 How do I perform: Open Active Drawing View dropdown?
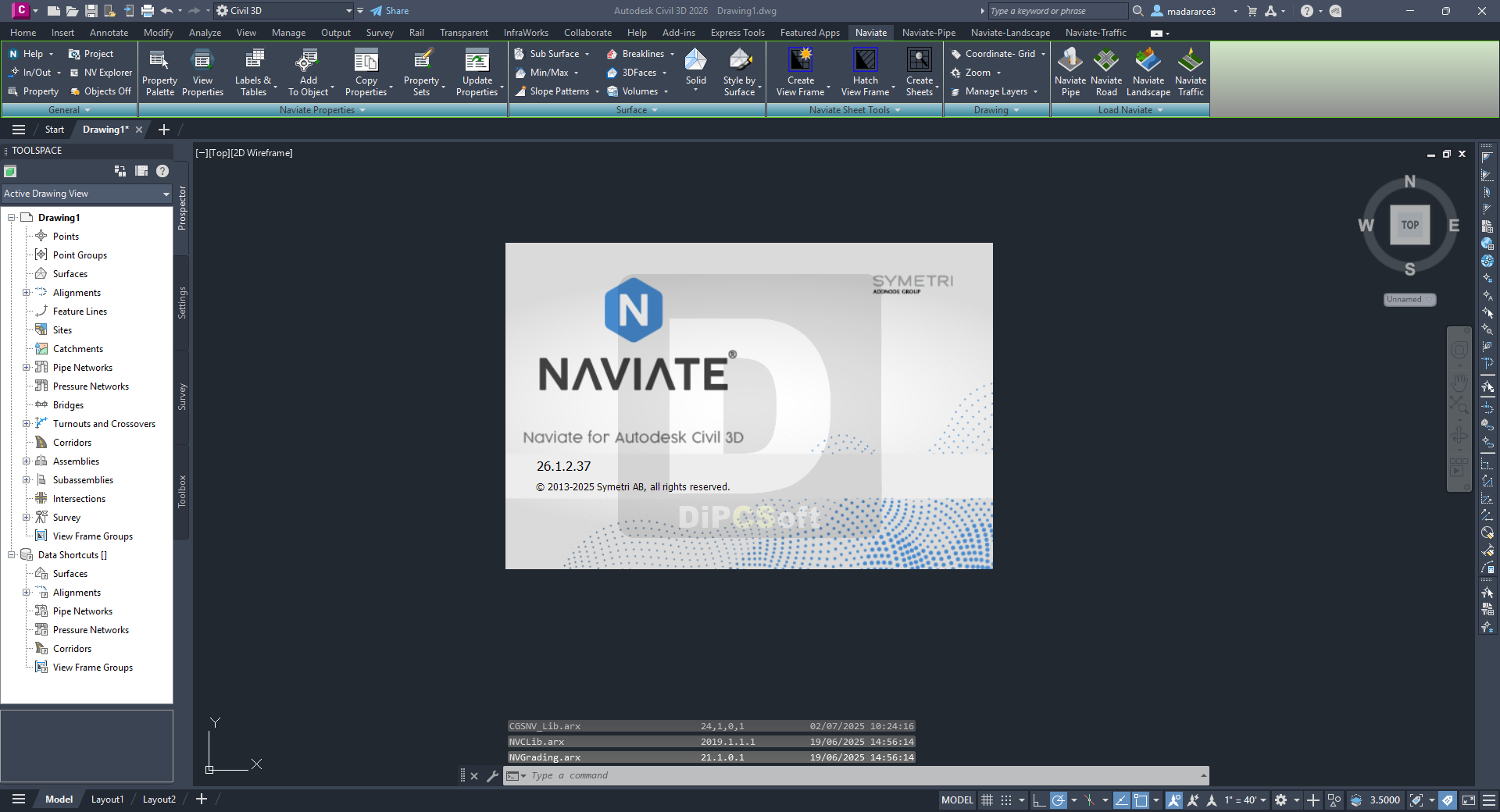pyautogui.click(x=87, y=194)
